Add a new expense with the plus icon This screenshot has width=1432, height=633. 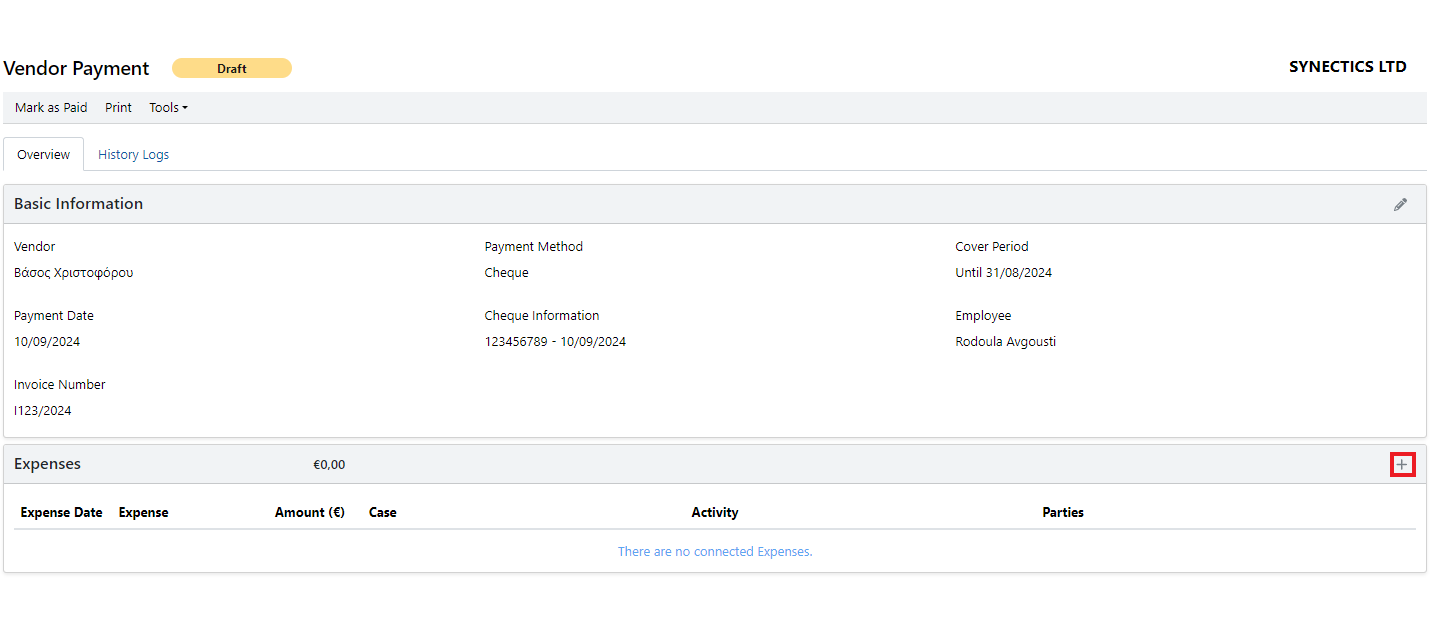coord(1402,464)
